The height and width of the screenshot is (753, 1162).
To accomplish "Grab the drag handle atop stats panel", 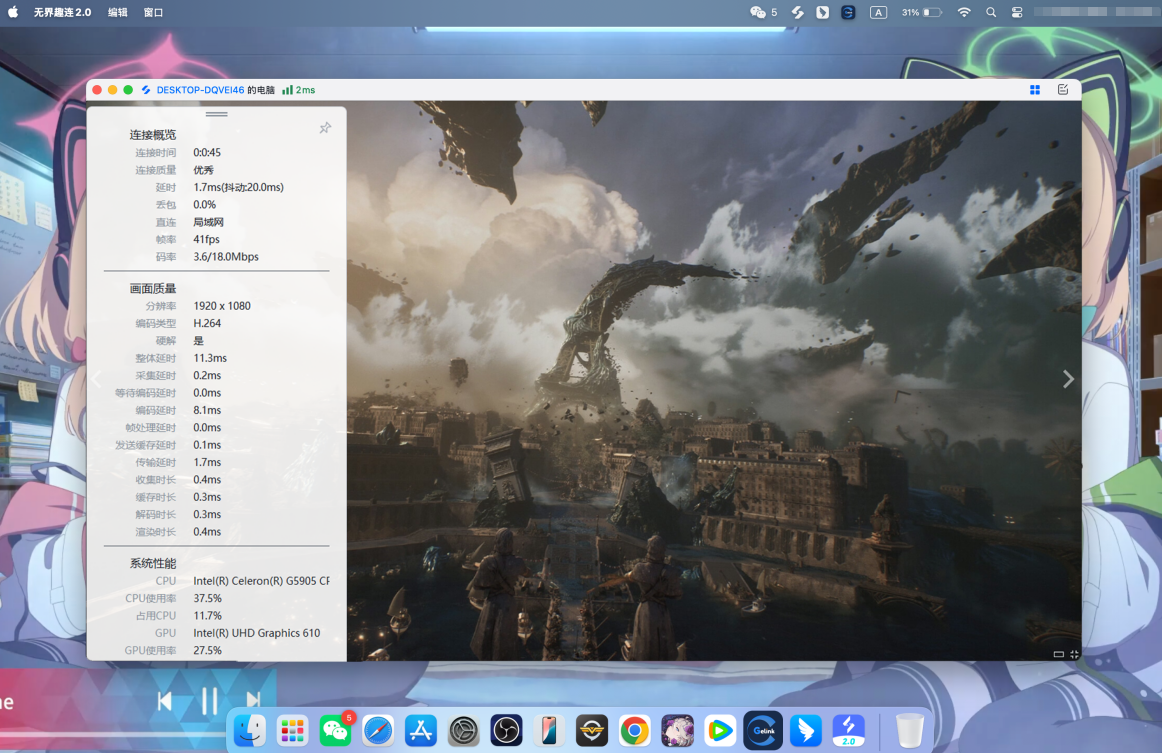I will tap(217, 114).
